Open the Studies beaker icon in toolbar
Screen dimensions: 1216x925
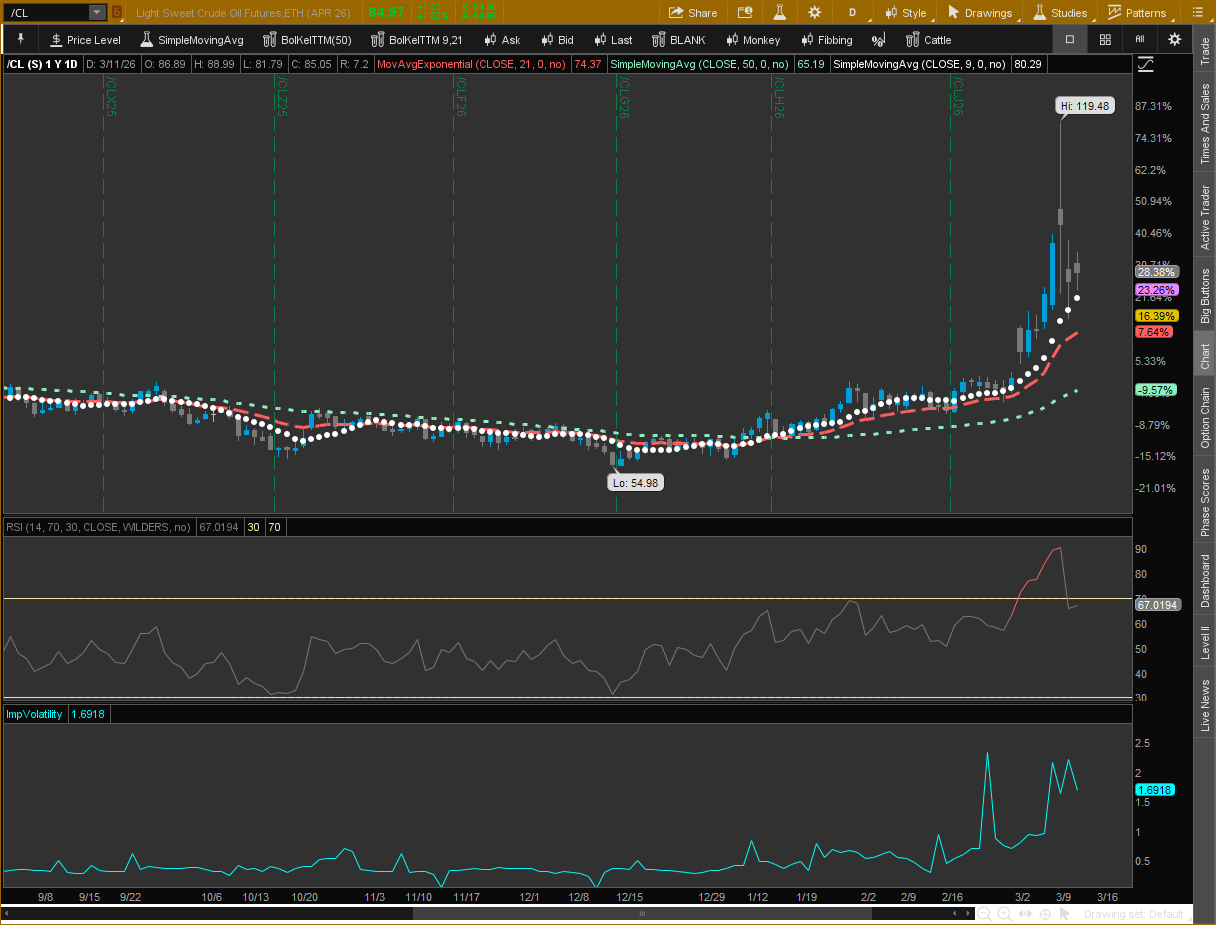(x=1037, y=12)
